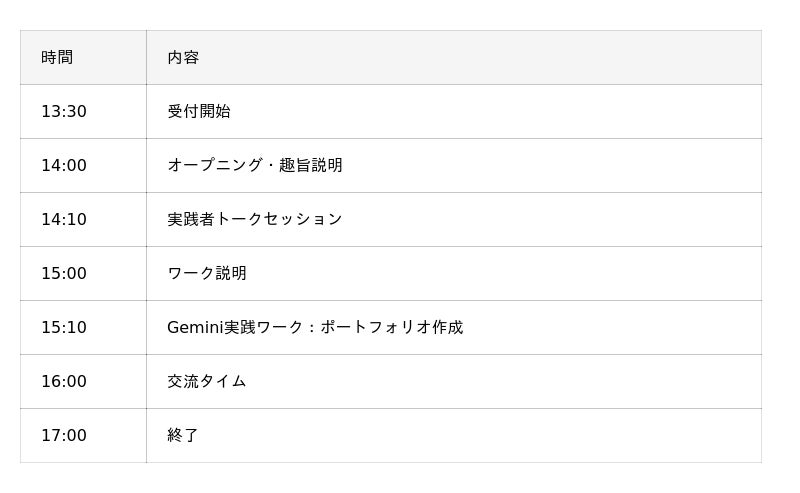This screenshot has width=800, height=493.
Task: Click the ワーク説明 entry
Action: [x=207, y=273]
